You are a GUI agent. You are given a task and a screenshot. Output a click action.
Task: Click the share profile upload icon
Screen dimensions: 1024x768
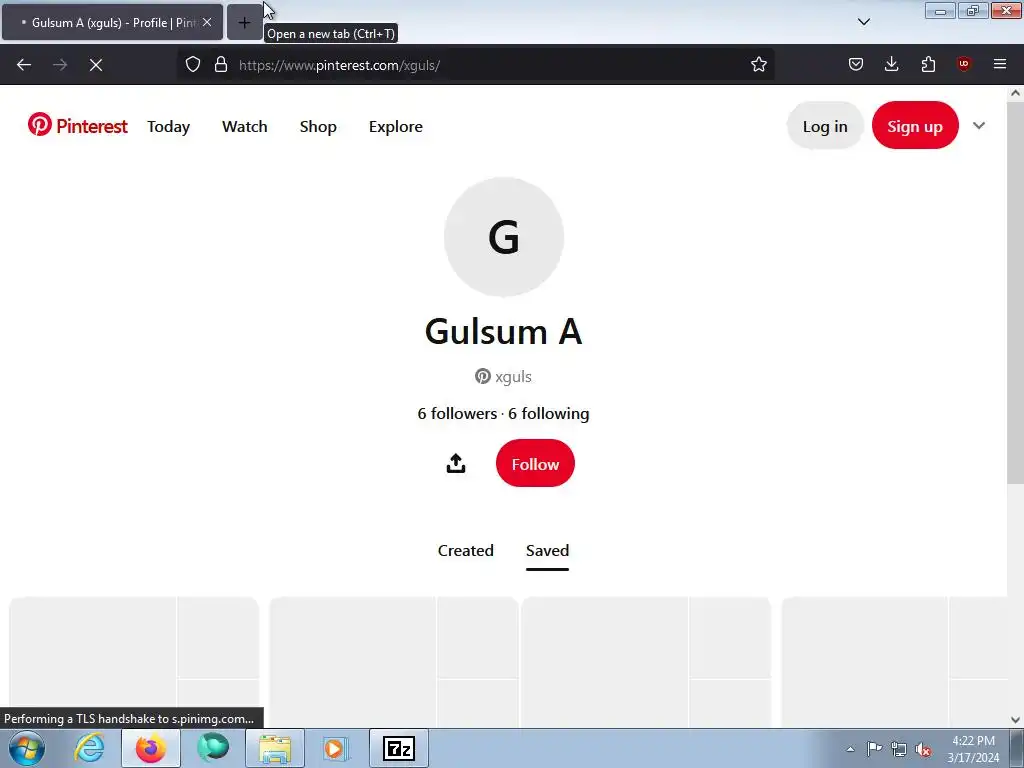(x=456, y=464)
